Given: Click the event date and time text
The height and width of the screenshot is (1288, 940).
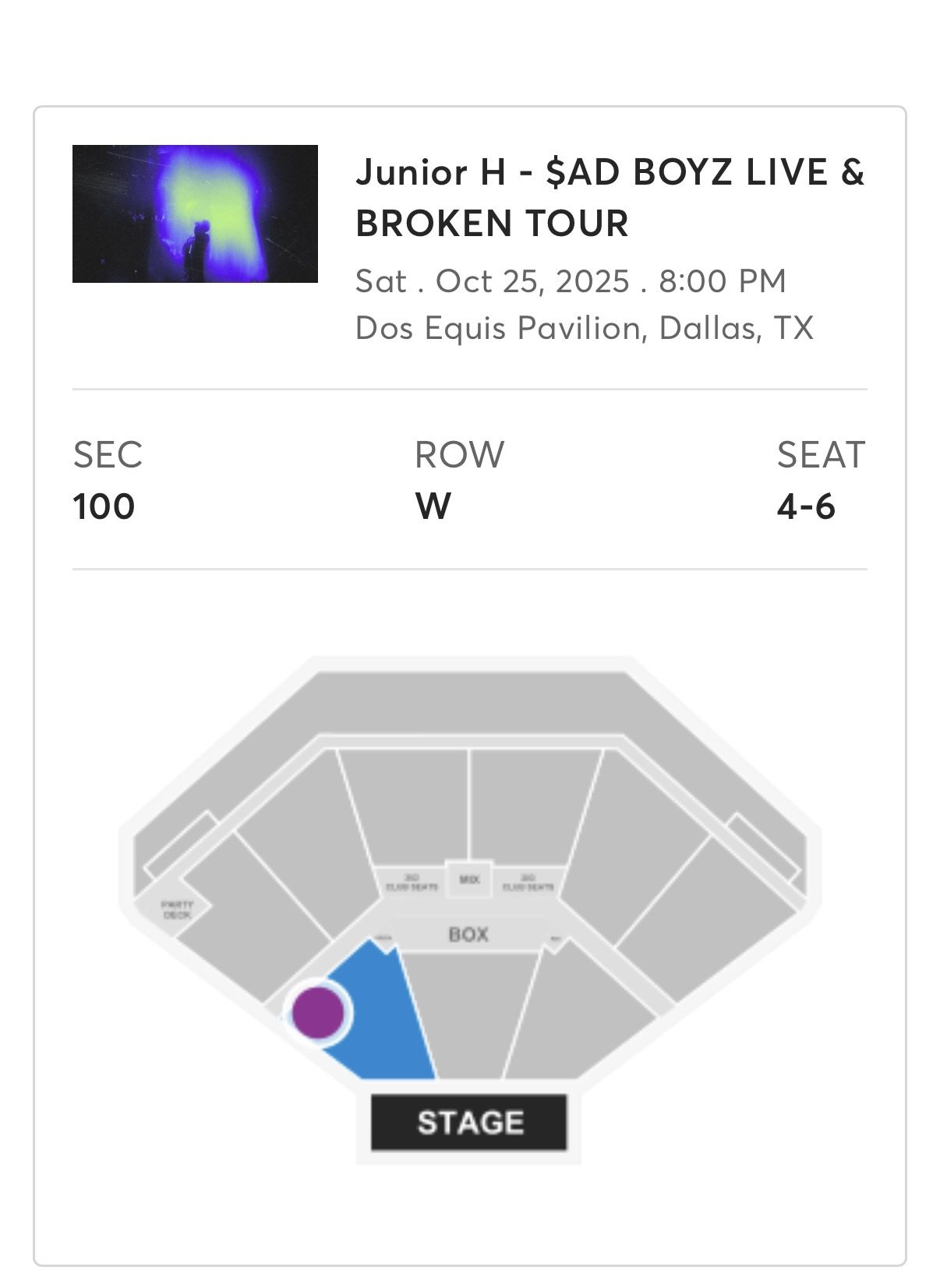Looking at the screenshot, I should 571,281.
